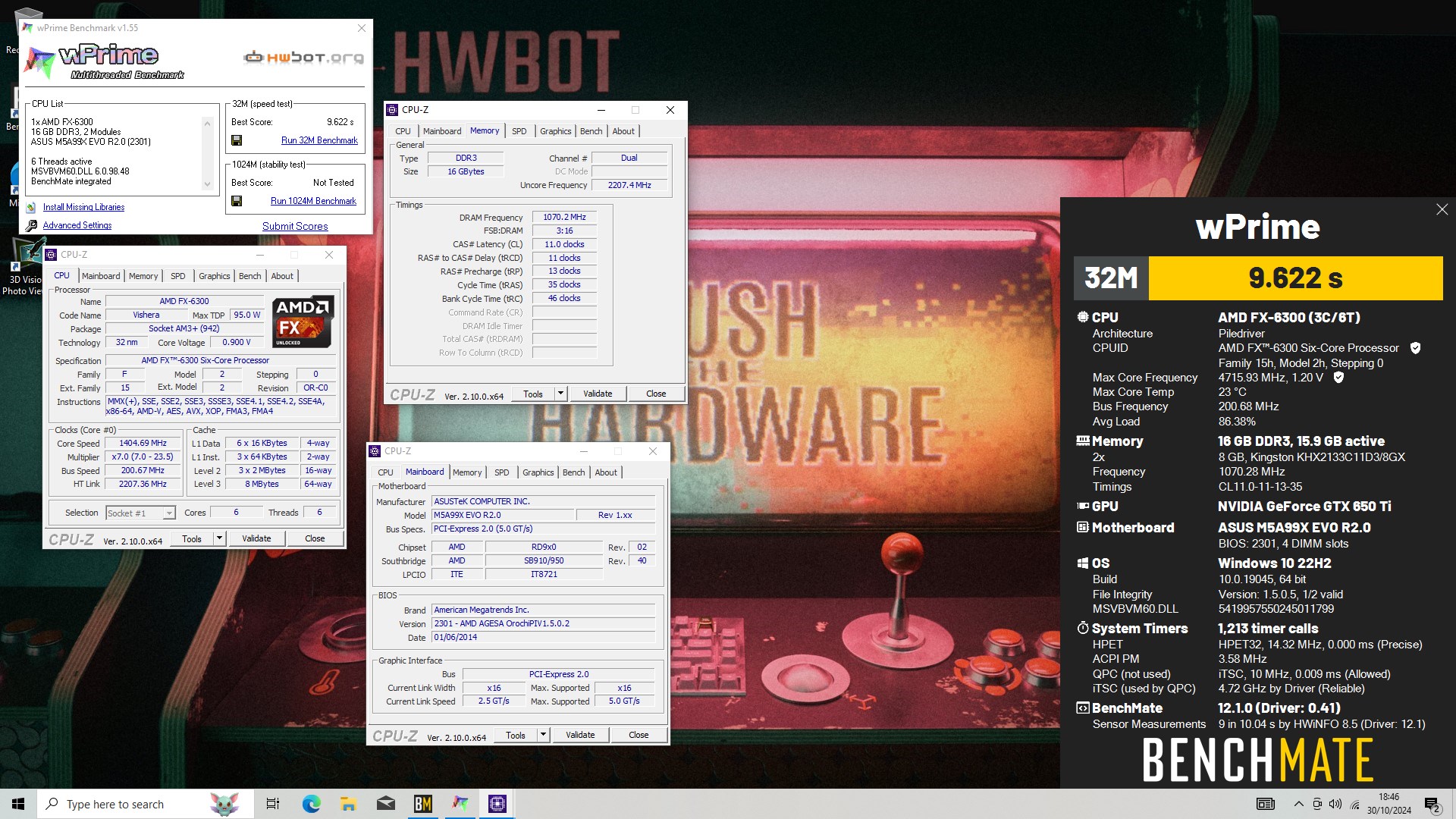
Task: Switch to wPrime taskbar icon
Action: [460, 804]
